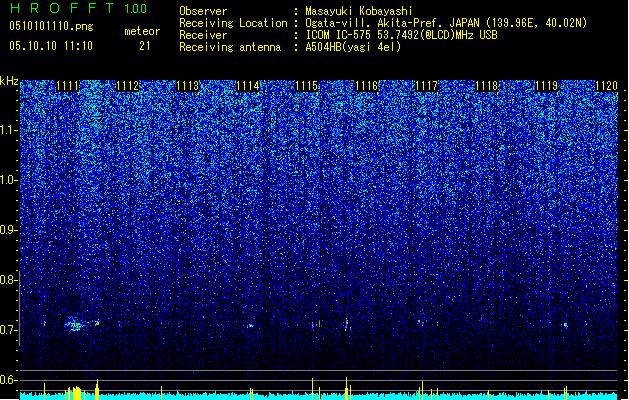Click the A504HB(yagi 4el) antenna text
Screen dimensions: 629x400
click(353, 47)
